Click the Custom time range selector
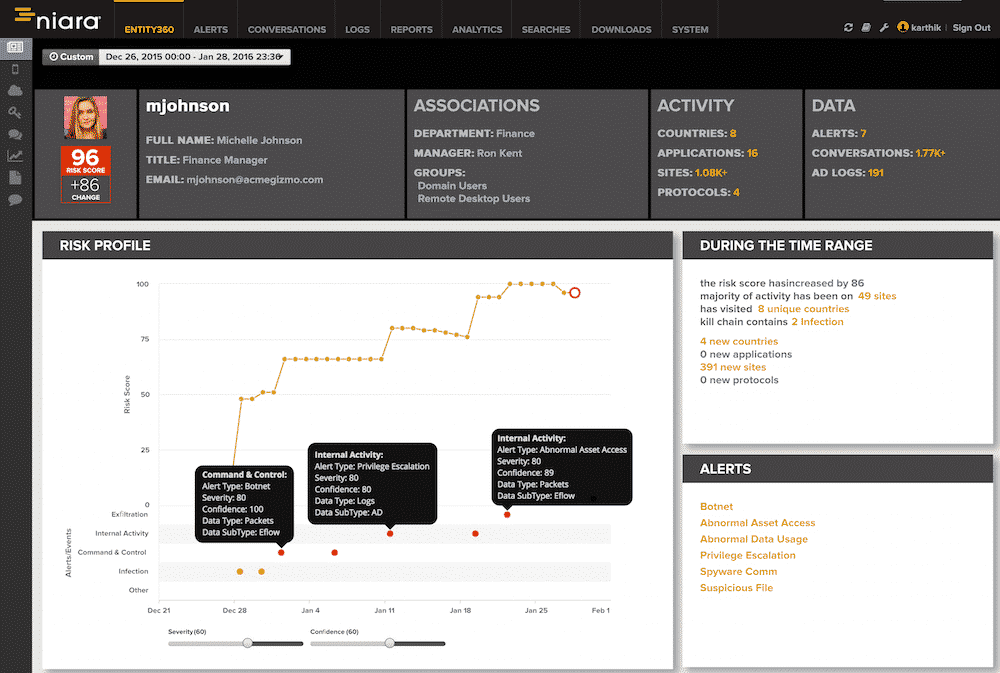The height and width of the screenshot is (673, 1000). 71,57
